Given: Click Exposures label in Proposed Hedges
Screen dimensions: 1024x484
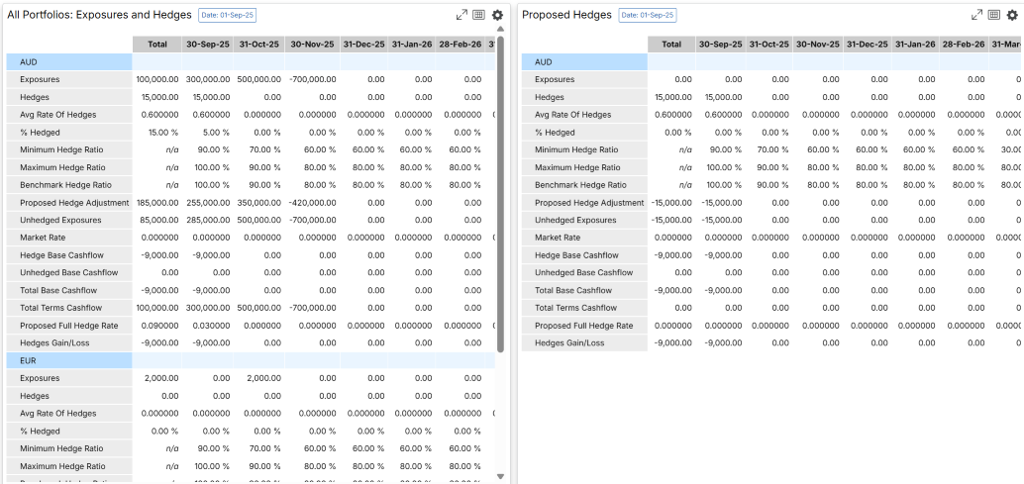Looking at the screenshot, I should [x=555, y=80].
